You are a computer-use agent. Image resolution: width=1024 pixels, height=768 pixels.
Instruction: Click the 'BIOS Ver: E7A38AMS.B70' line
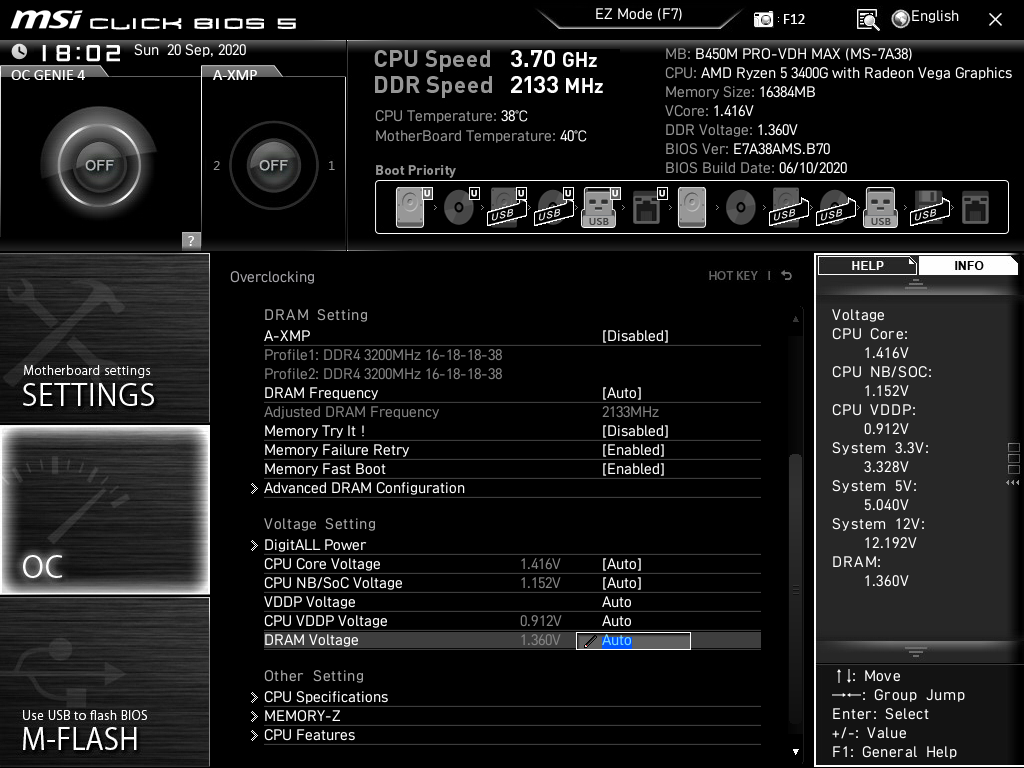[x=747, y=149]
